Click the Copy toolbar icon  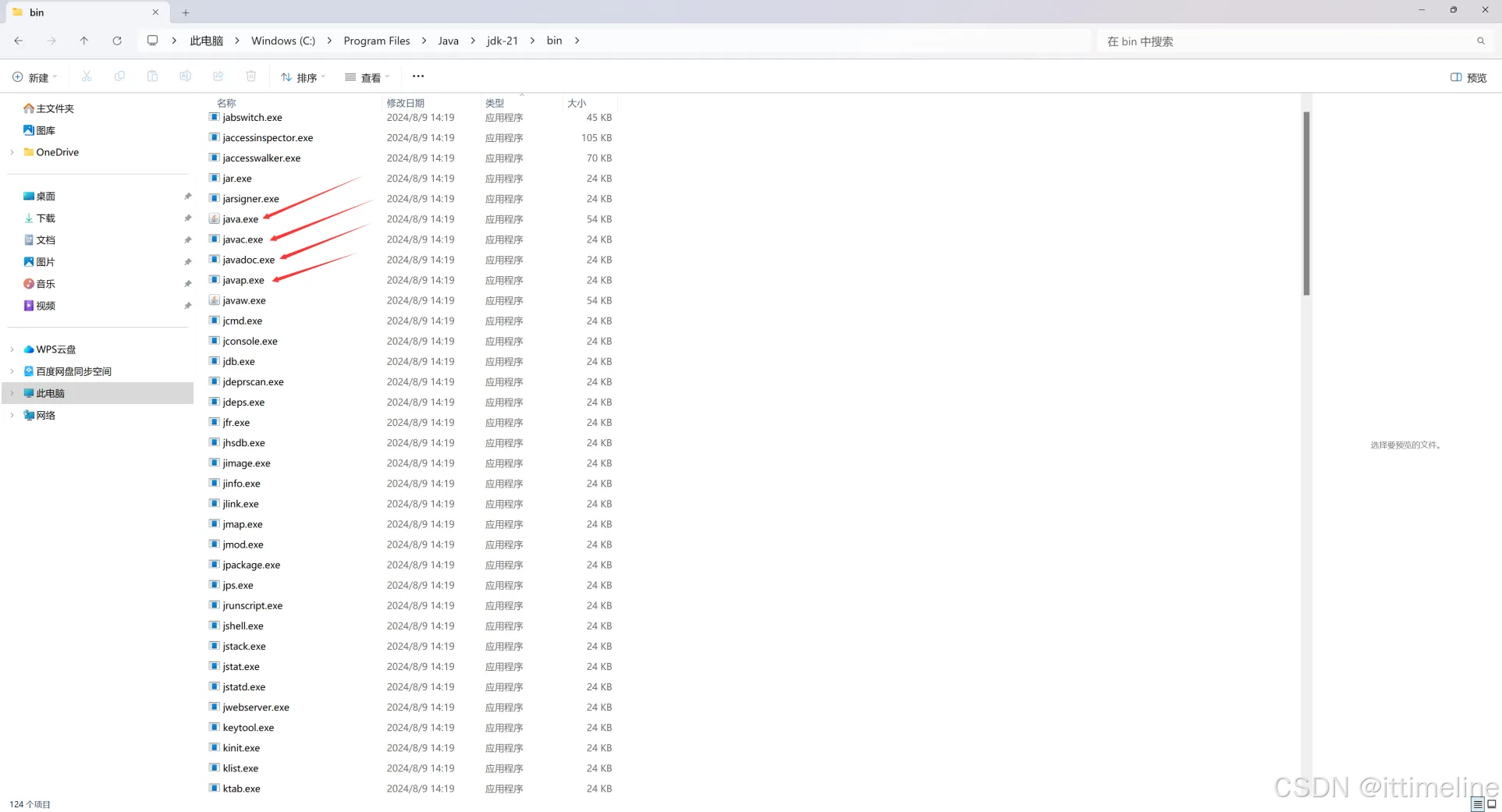(119, 76)
